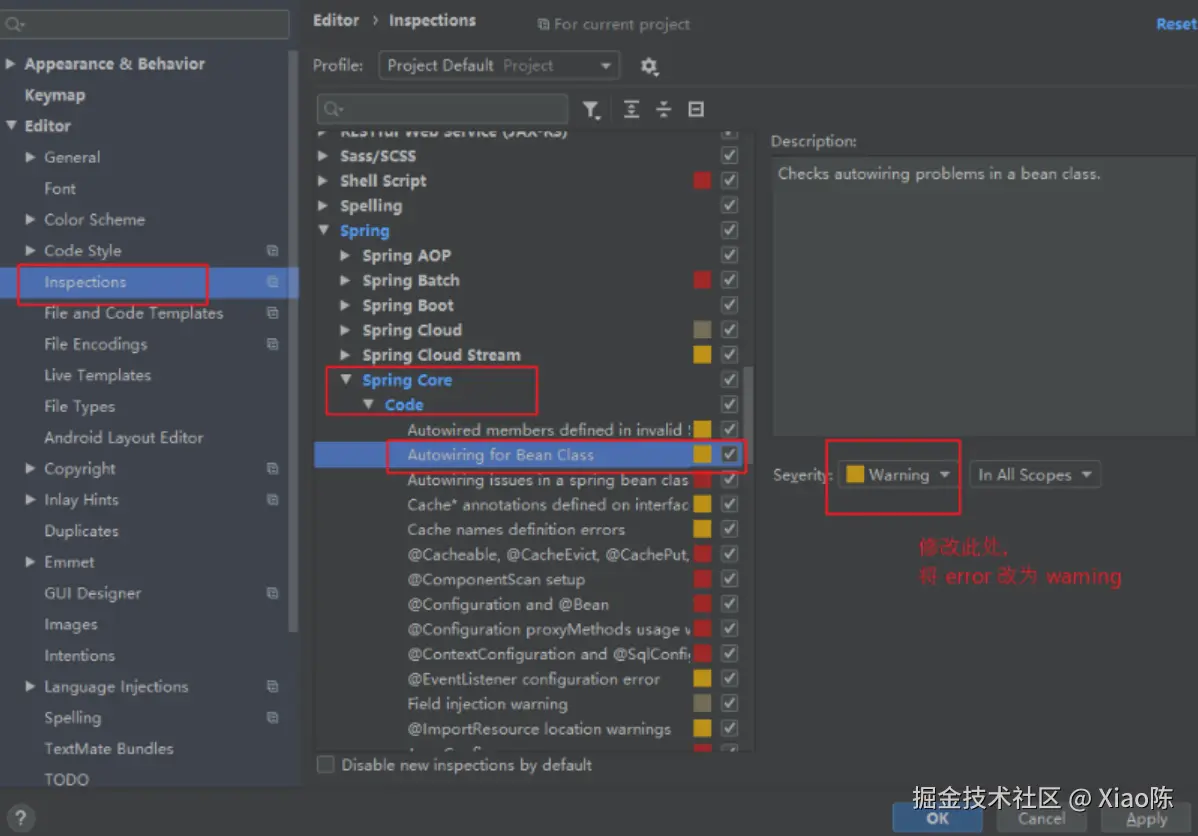Screen dimensions: 1198x836
Task: Click the OK button
Action: 937,818
